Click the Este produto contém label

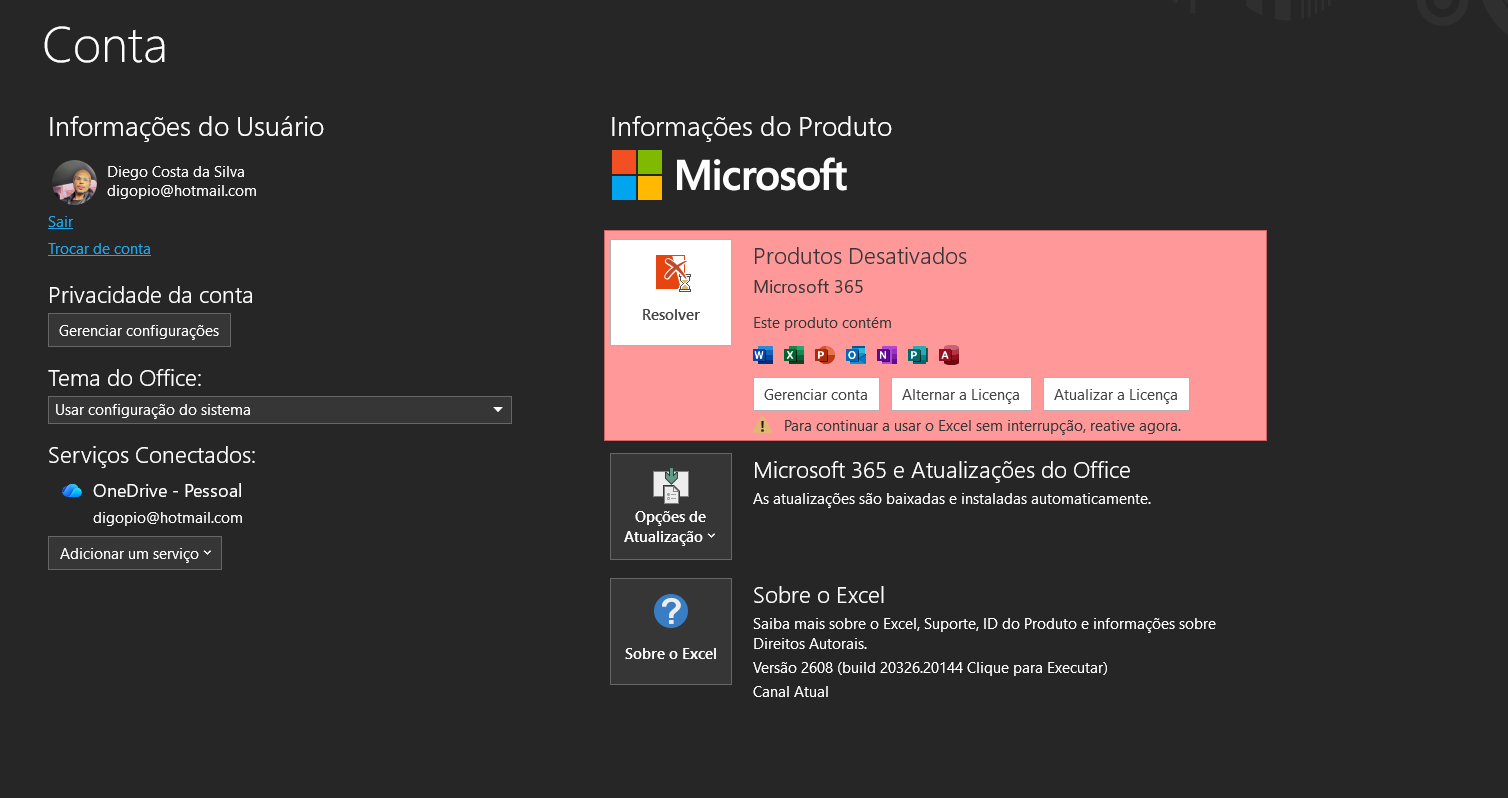point(822,323)
